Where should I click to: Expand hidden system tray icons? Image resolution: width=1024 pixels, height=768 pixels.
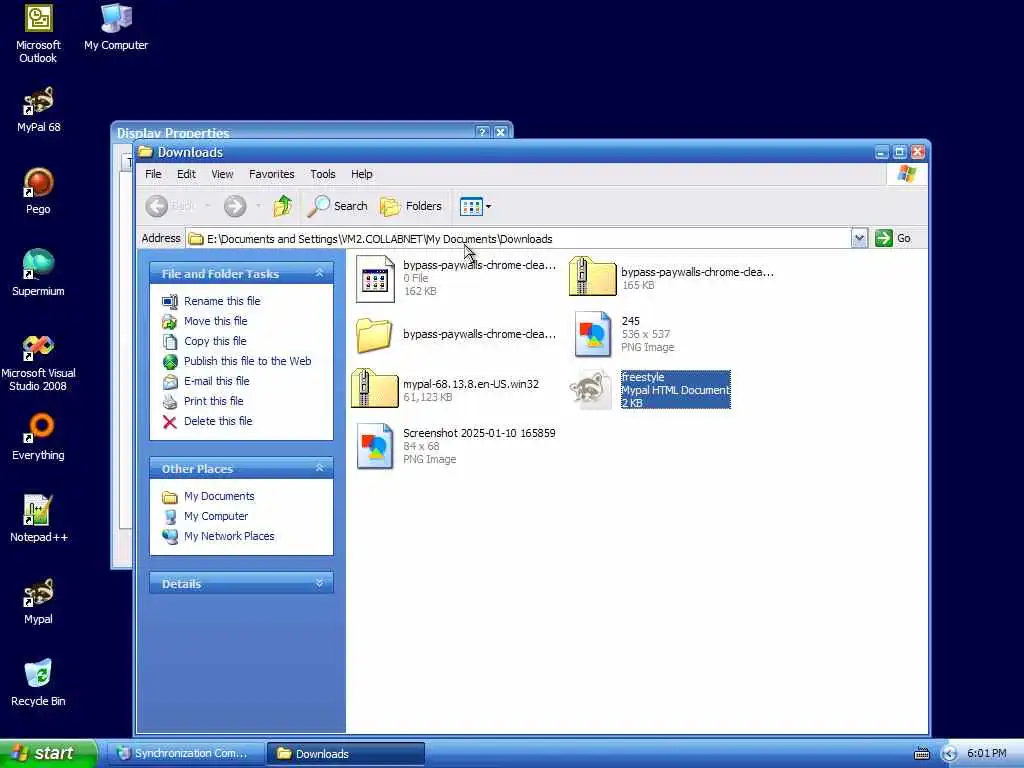(949, 754)
